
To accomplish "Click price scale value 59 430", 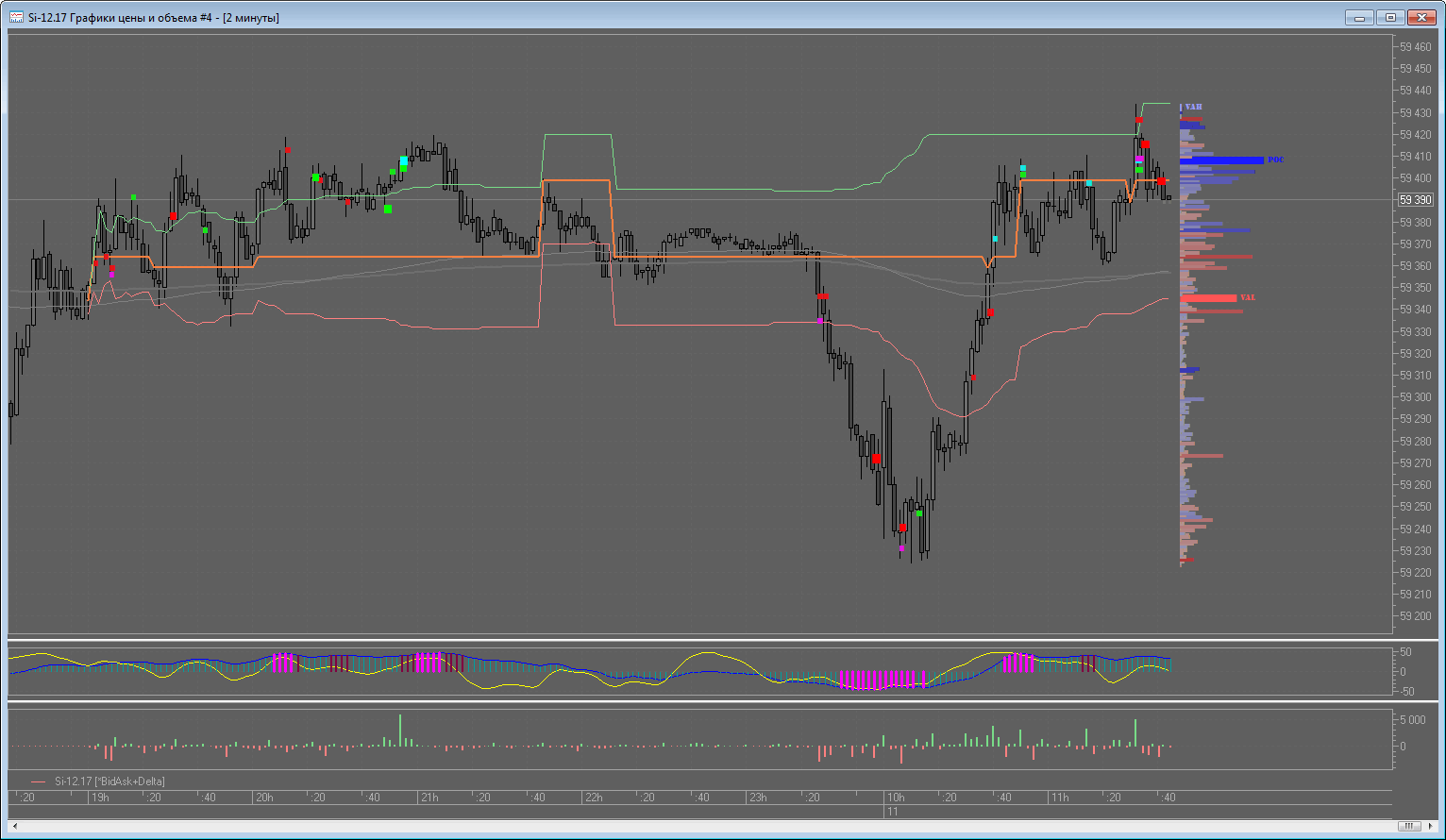I will click(1415, 112).
